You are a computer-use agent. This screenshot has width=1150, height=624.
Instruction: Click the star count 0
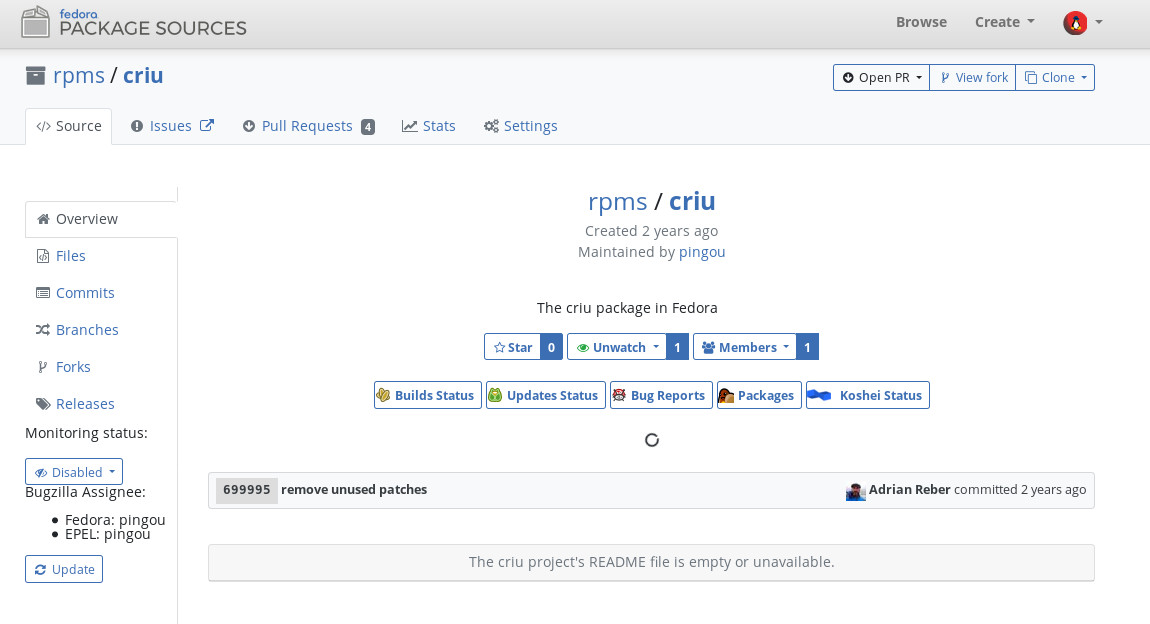pyautogui.click(x=552, y=347)
